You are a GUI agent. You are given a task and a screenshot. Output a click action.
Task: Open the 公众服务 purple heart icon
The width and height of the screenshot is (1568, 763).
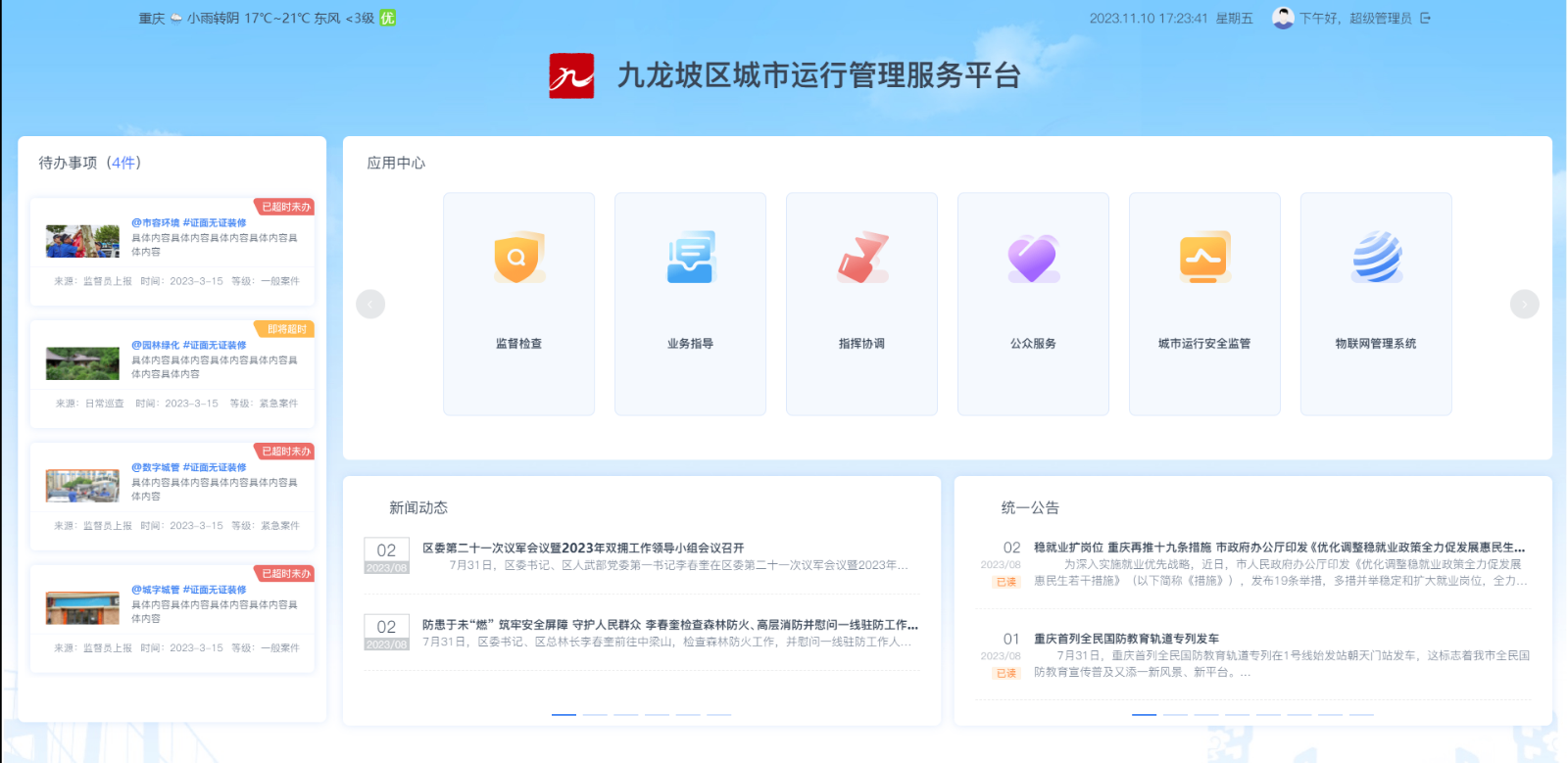click(x=1033, y=259)
